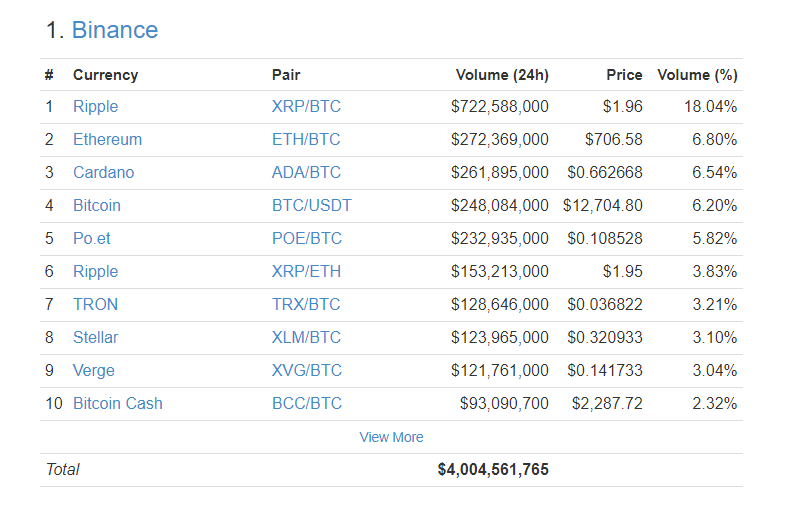This screenshot has width=806, height=505.
Task: Click the Price column header
Action: 624,75
